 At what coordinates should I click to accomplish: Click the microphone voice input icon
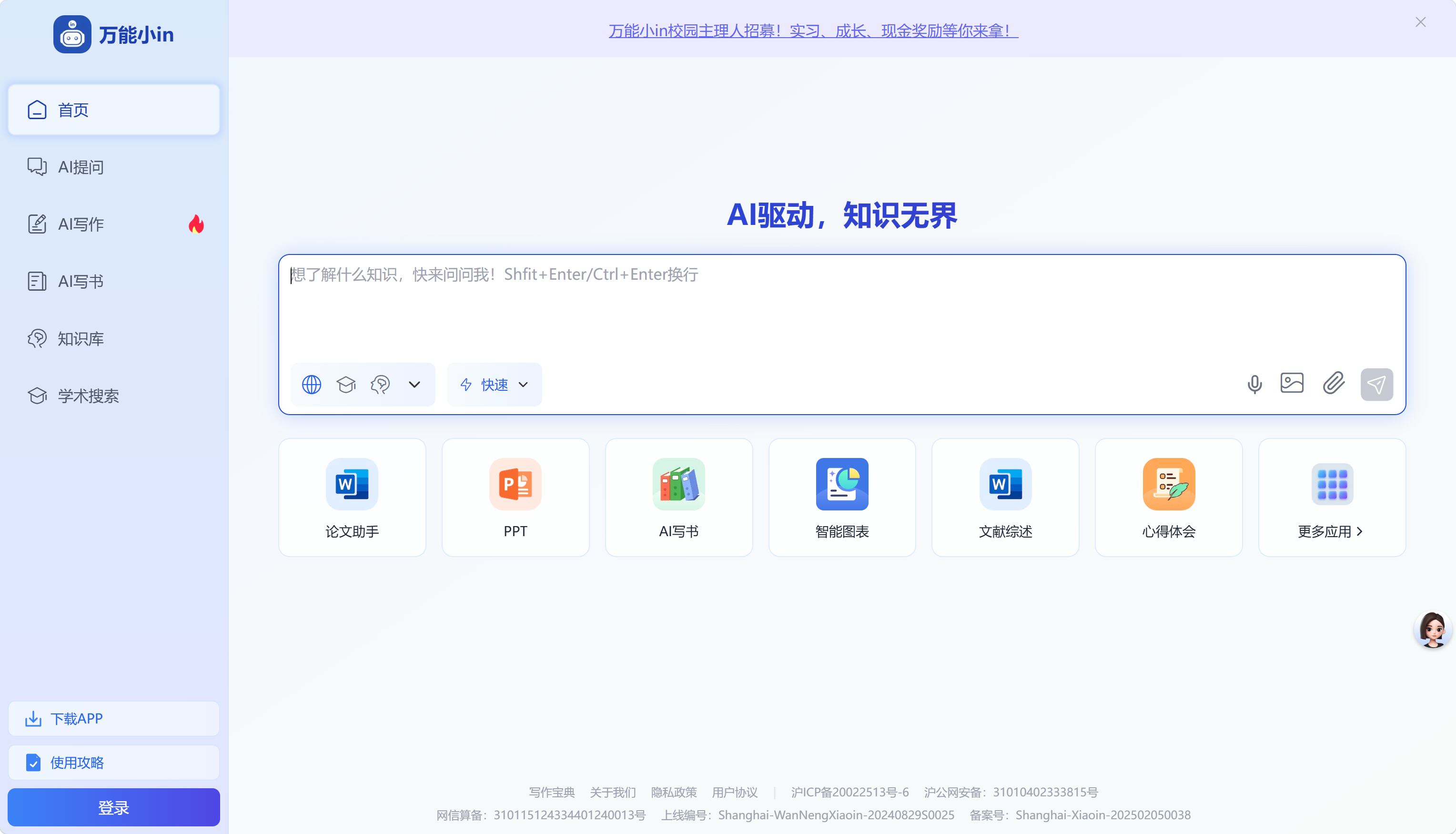1254,384
